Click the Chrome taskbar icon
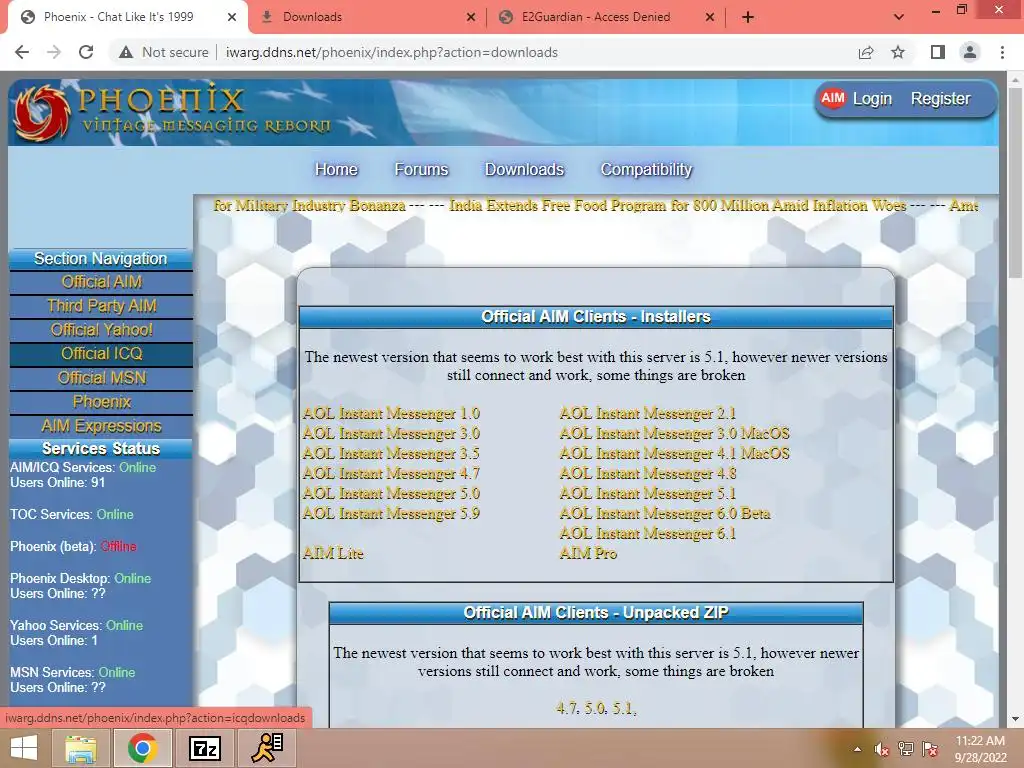This screenshot has width=1024, height=768. pos(142,748)
